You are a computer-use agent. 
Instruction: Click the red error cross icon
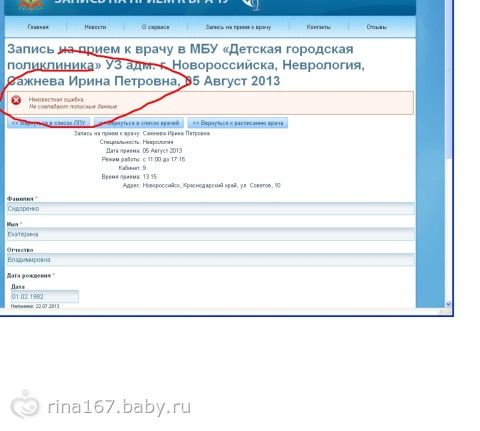[x=16, y=100]
